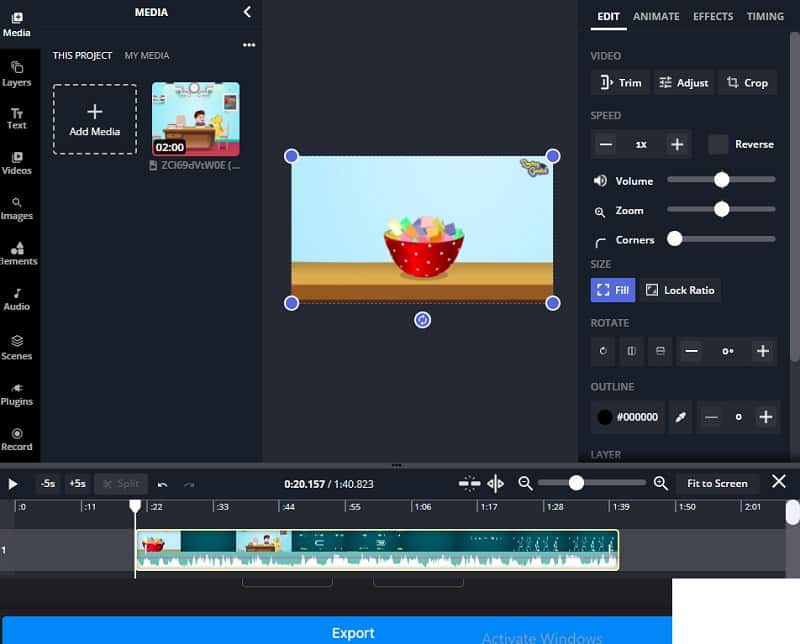Open the Audio panel
This screenshot has height=644, width=800.
click(x=16, y=299)
